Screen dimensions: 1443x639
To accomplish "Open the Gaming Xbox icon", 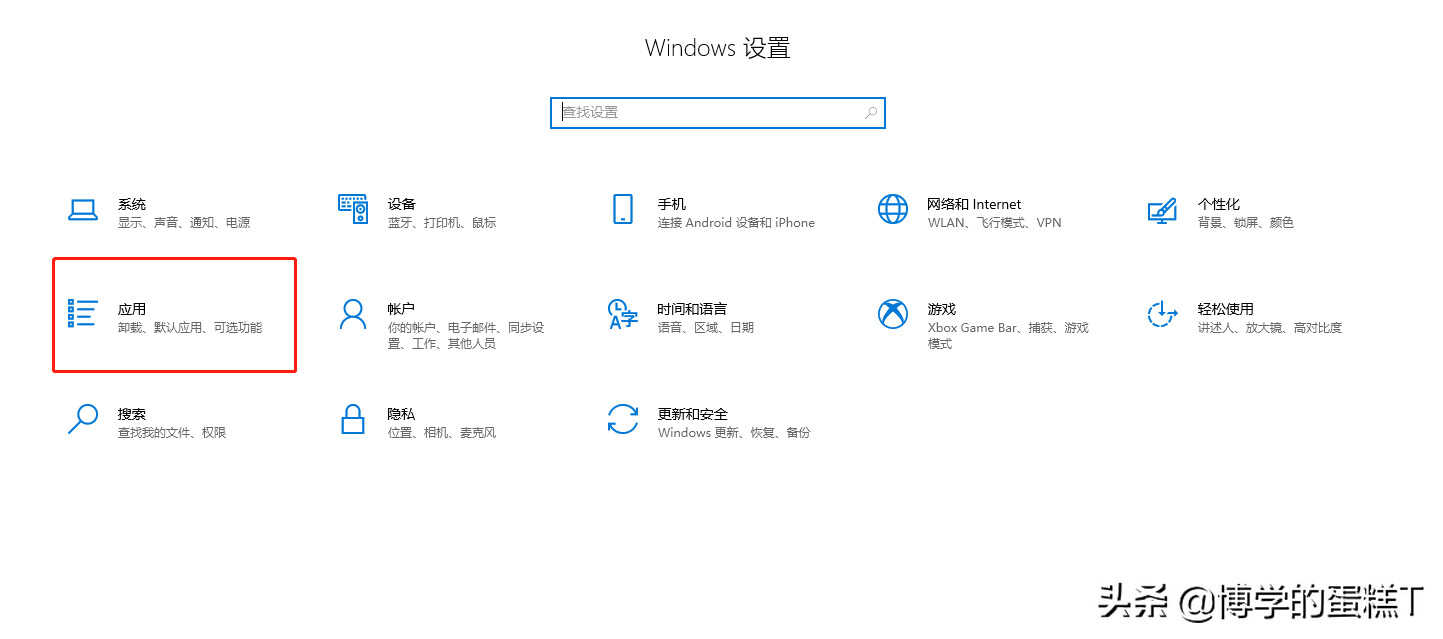I will pos(893,314).
